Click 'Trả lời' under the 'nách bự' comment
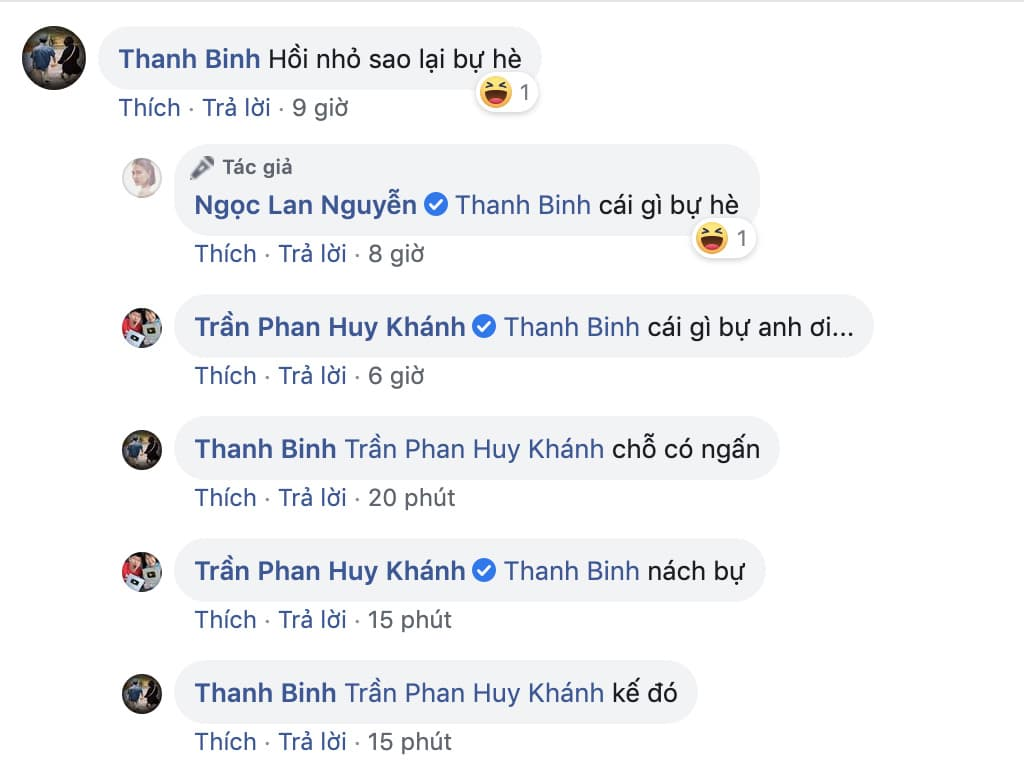 click(315, 620)
